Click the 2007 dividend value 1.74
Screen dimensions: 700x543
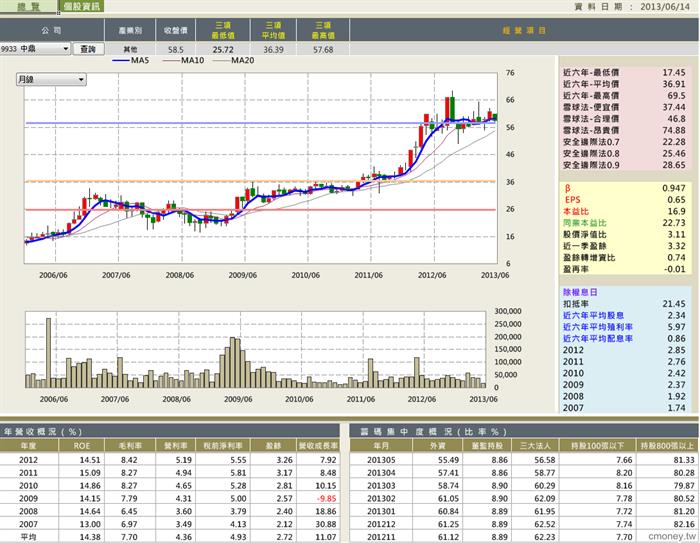point(677,408)
